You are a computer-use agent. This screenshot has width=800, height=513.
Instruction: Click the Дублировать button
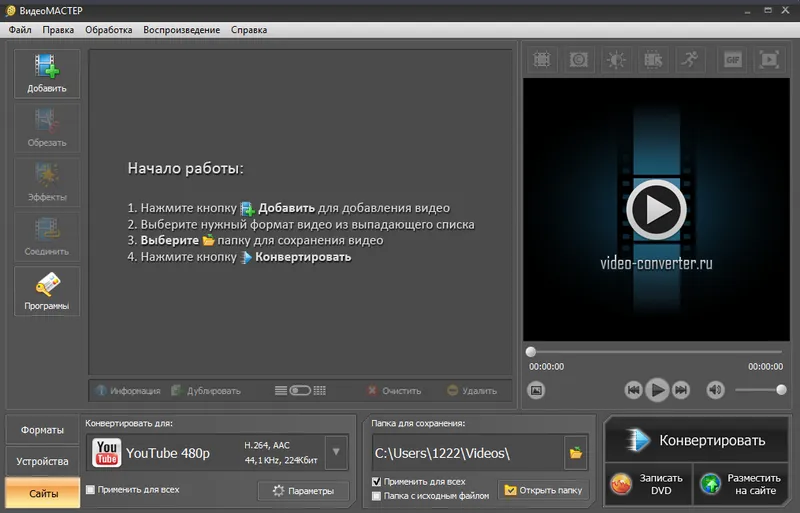click(x=206, y=390)
